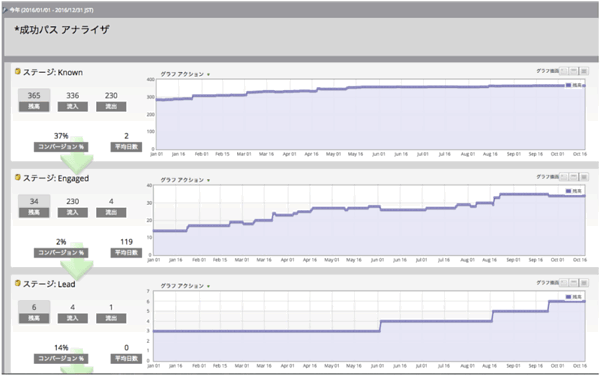
Task: Click 平均日数 button under 119 in Engaged
Action: [126, 253]
